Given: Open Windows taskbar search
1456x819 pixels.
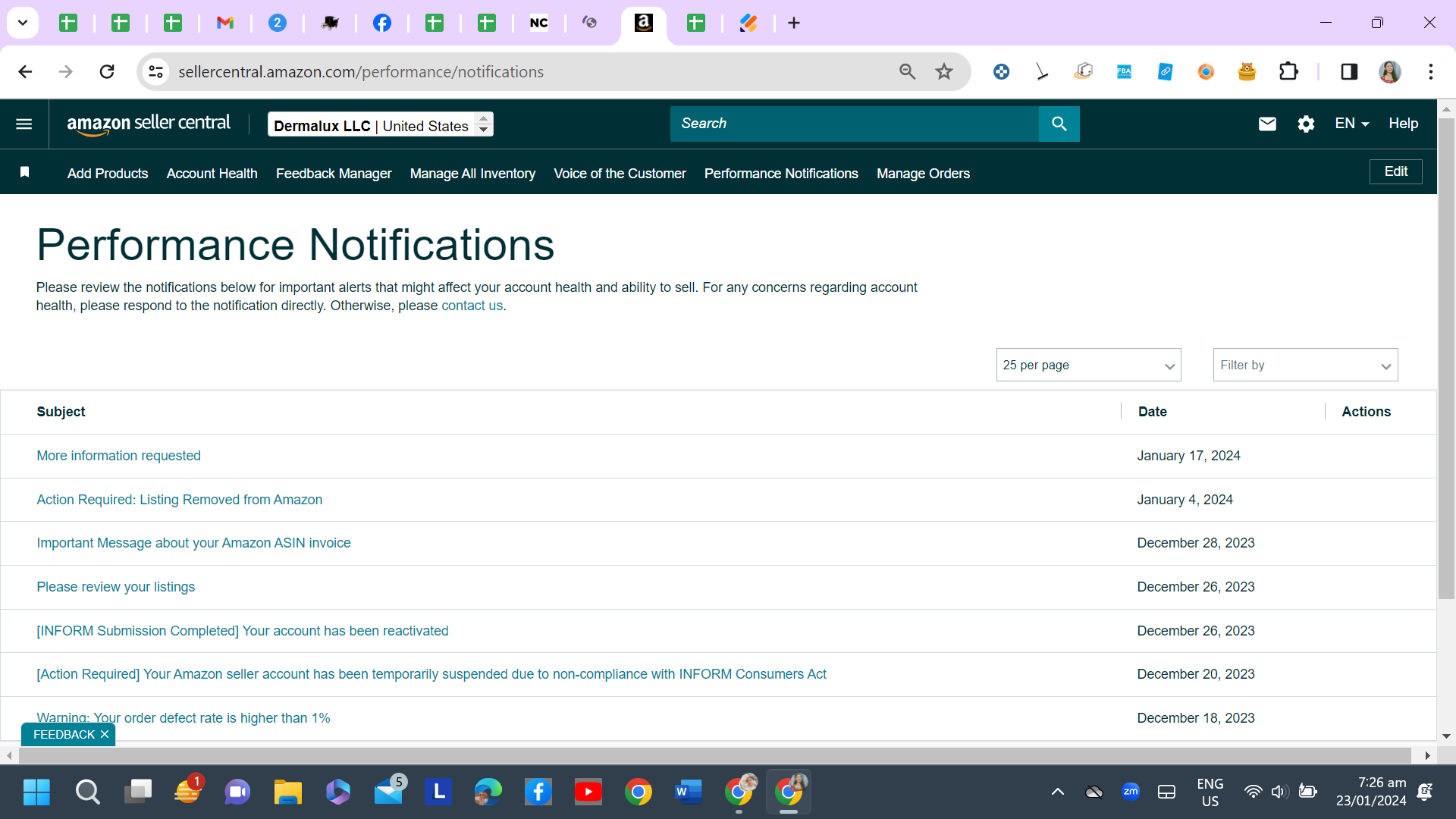Looking at the screenshot, I should [87, 792].
